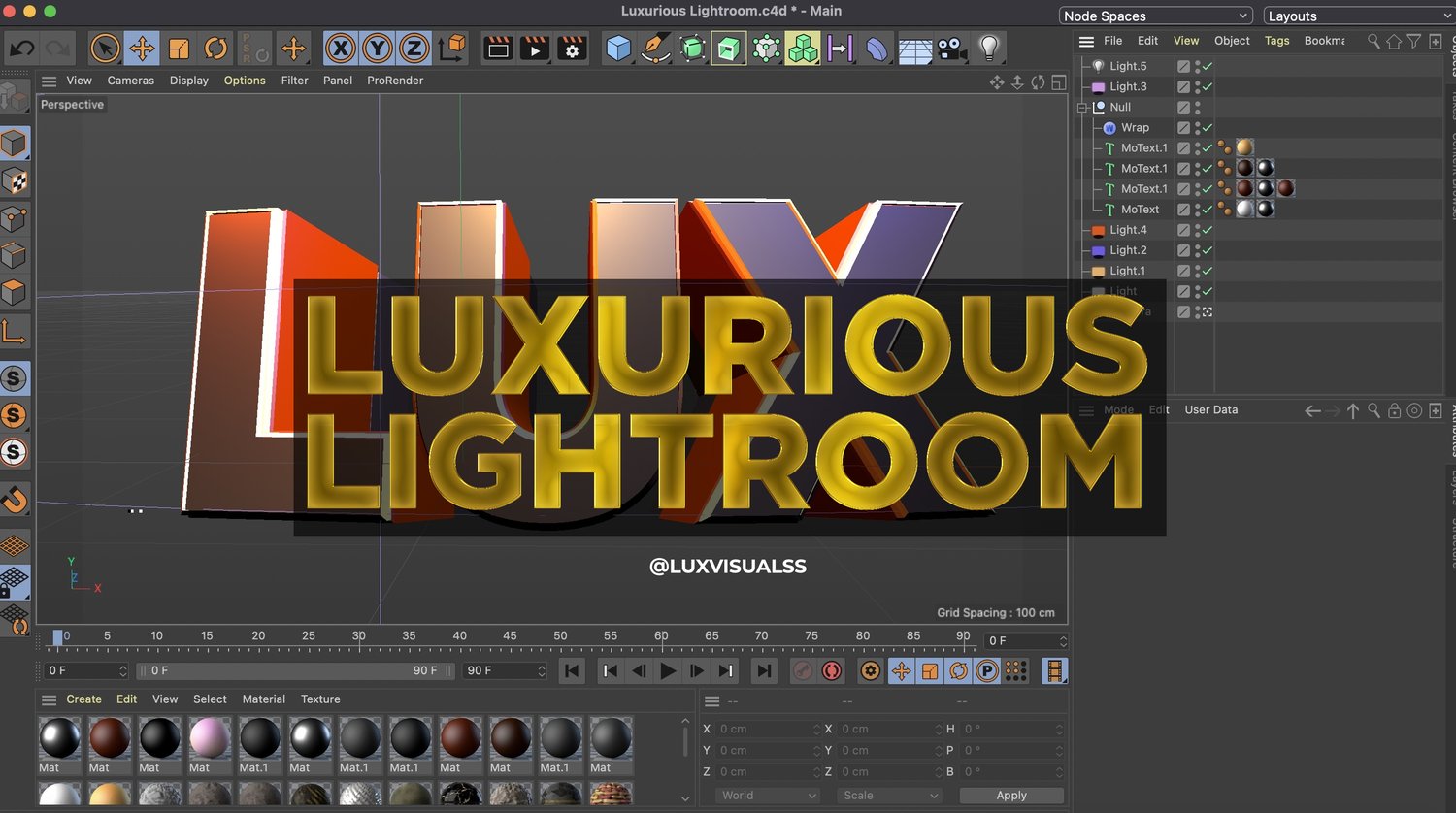Screen dimensions: 1456x813
Task: Open the World coordinate dropdown
Action: pos(768,795)
